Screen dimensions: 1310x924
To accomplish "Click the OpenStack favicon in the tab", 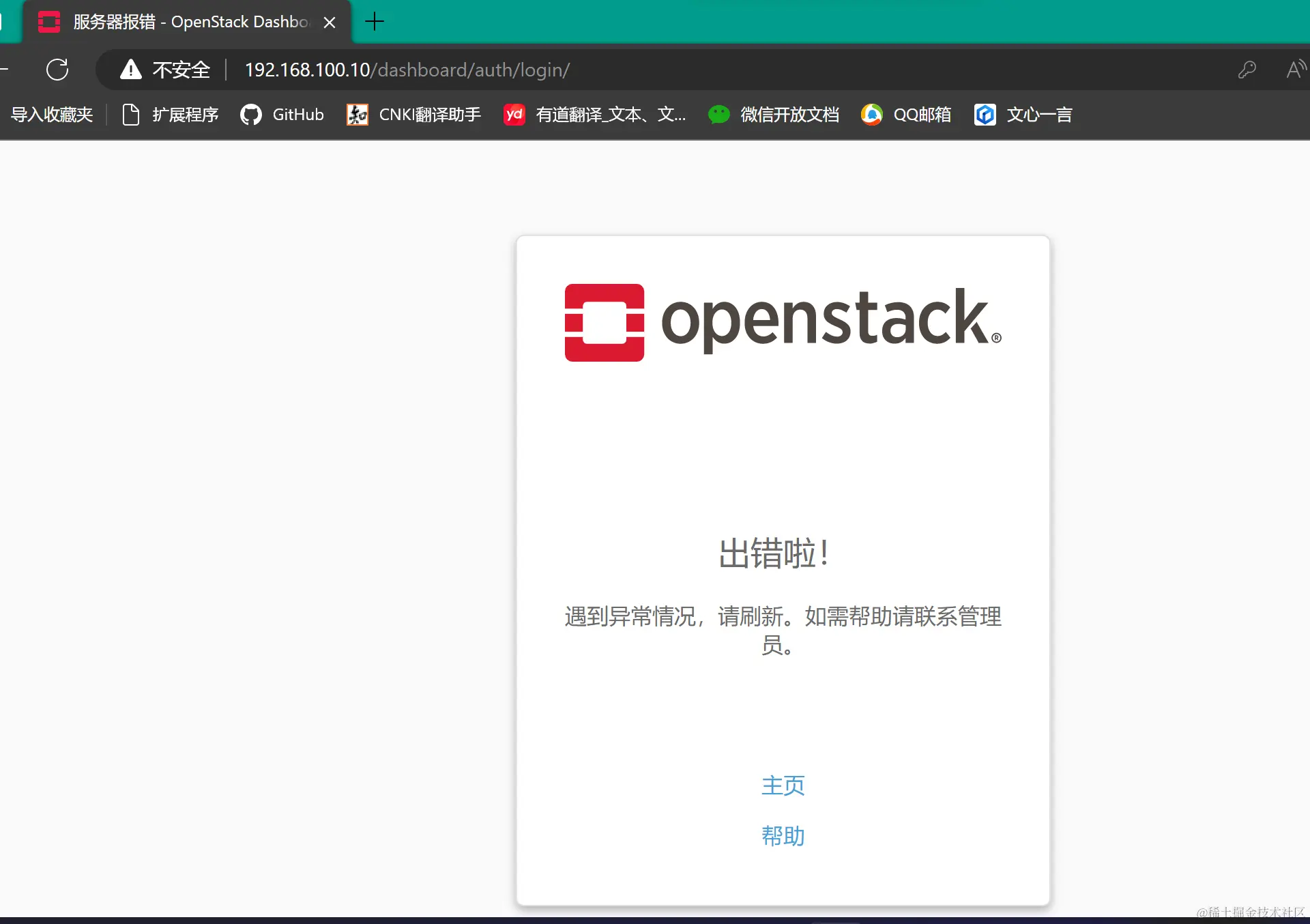I will coord(49,22).
